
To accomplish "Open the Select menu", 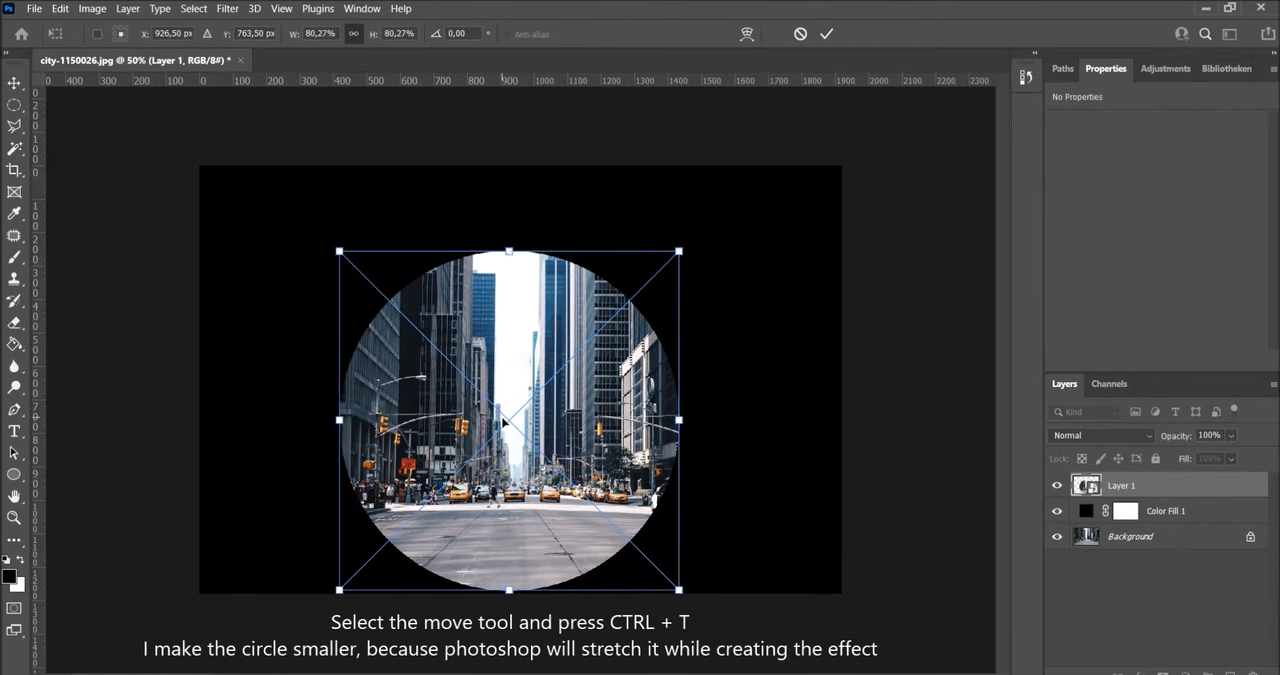I will (194, 9).
